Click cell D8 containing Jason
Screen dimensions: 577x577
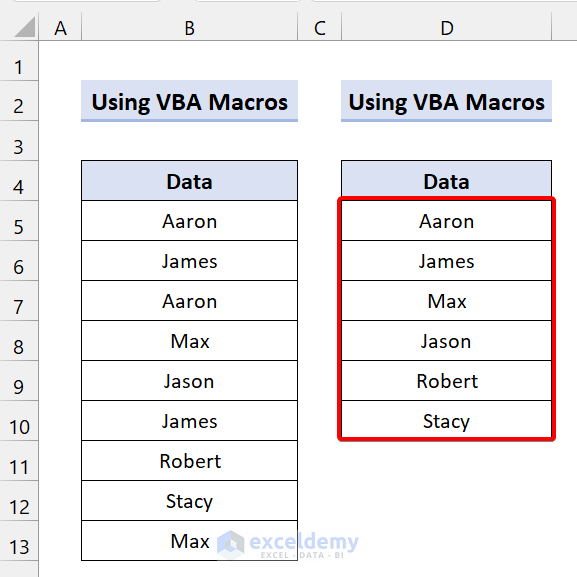[x=446, y=341]
